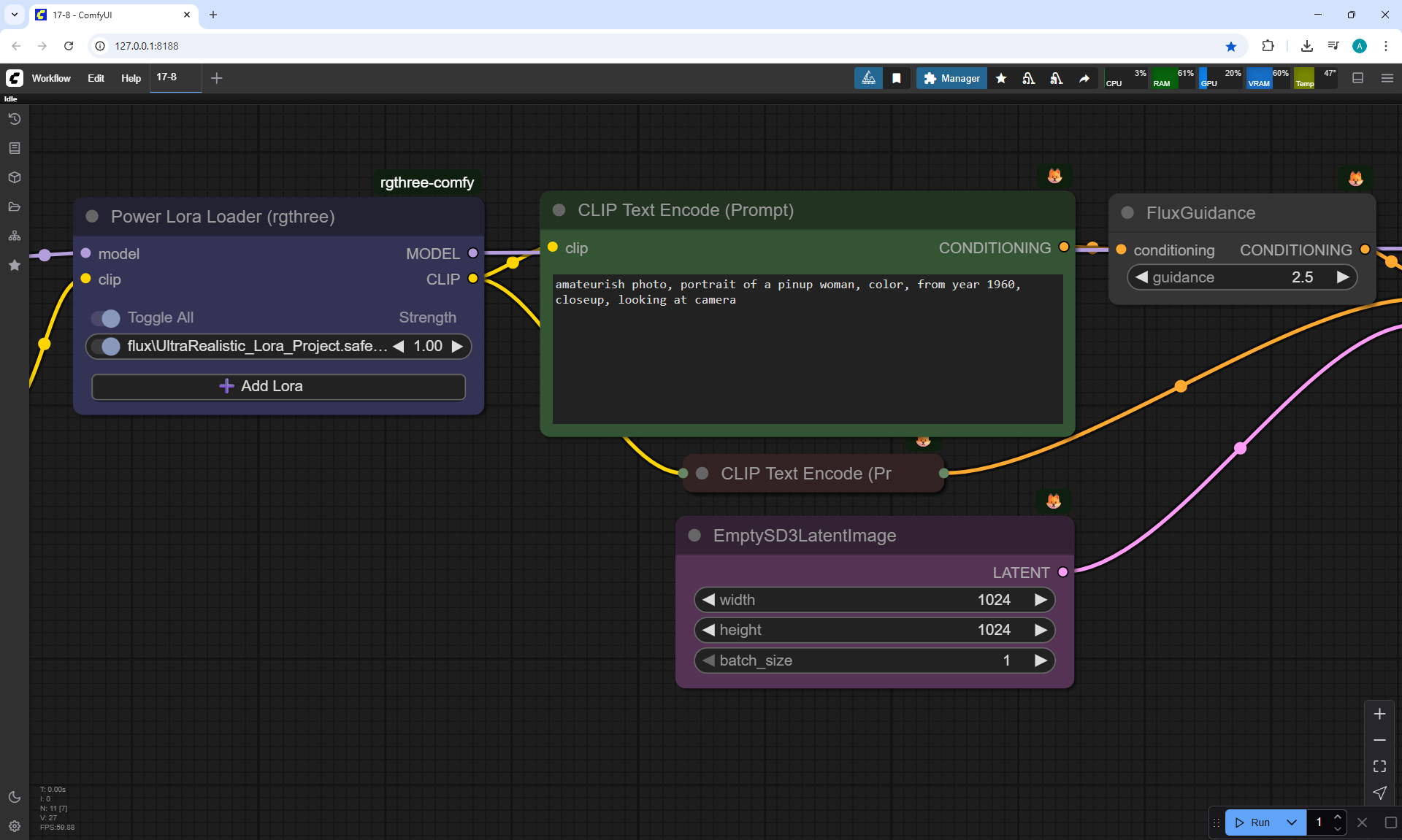Open the Edit menu
Viewport: 1402px width, 840px height.
(96, 78)
